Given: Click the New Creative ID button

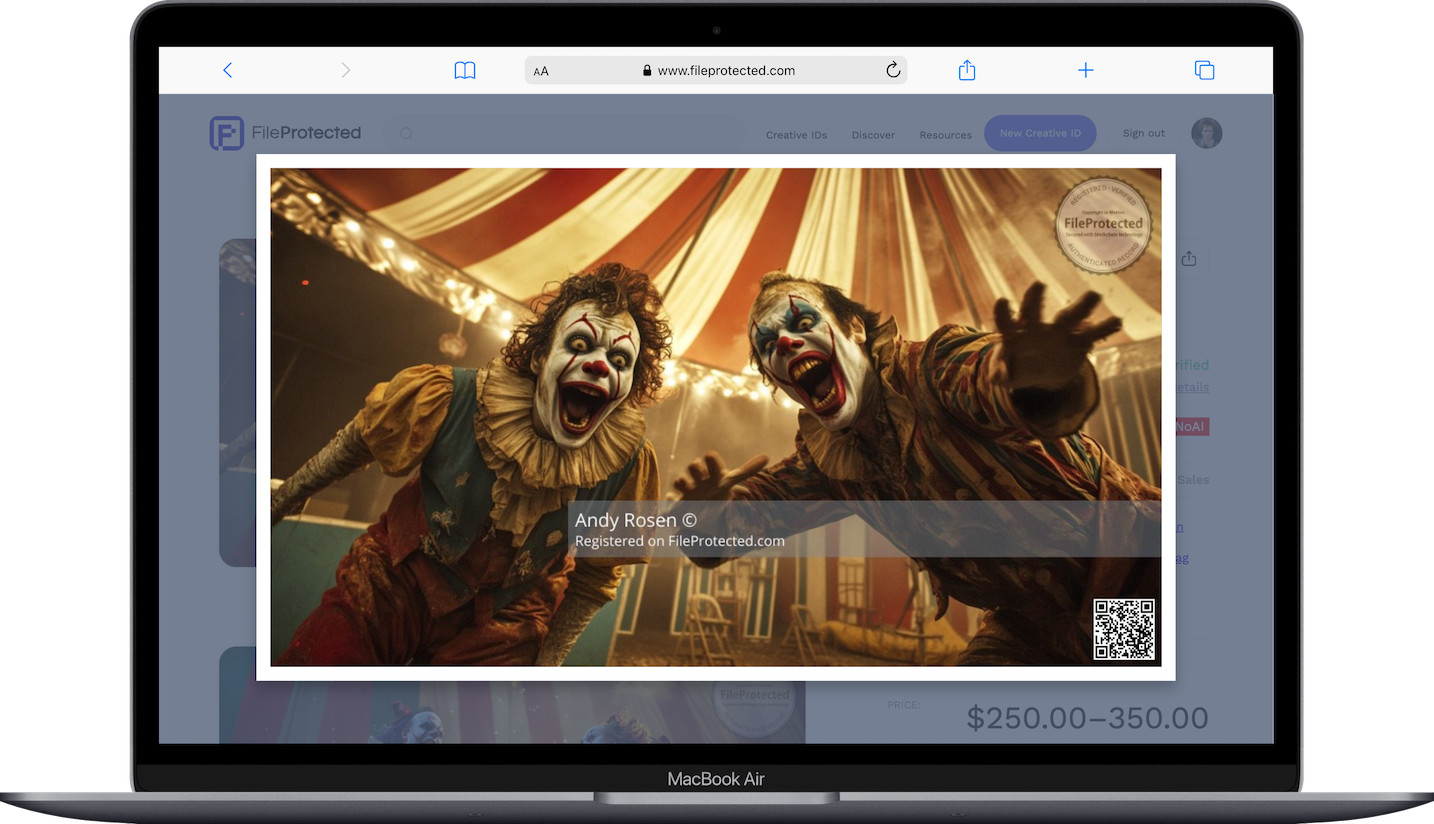Looking at the screenshot, I should pyautogui.click(x=1040, y=133).
